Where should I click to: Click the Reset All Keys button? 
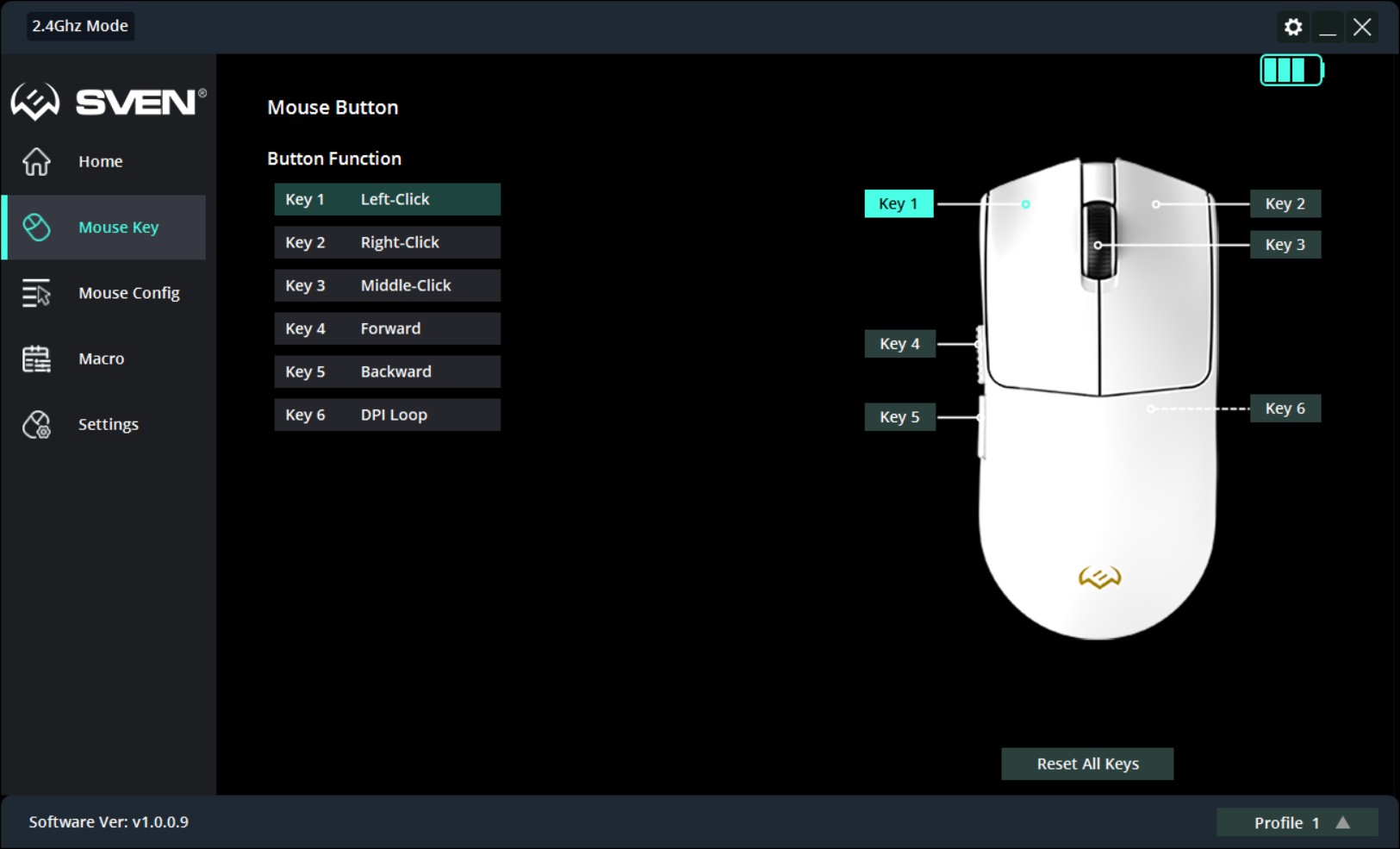[1087, 764]
